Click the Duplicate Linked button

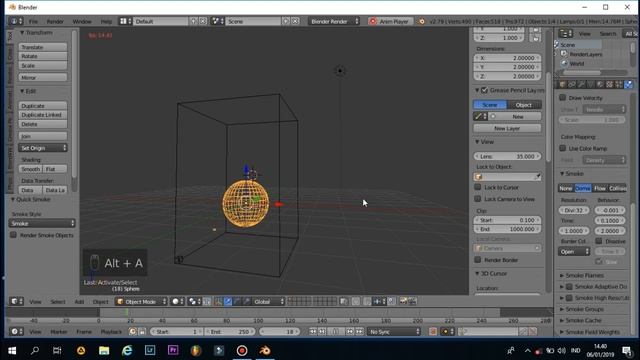point(42,115)
